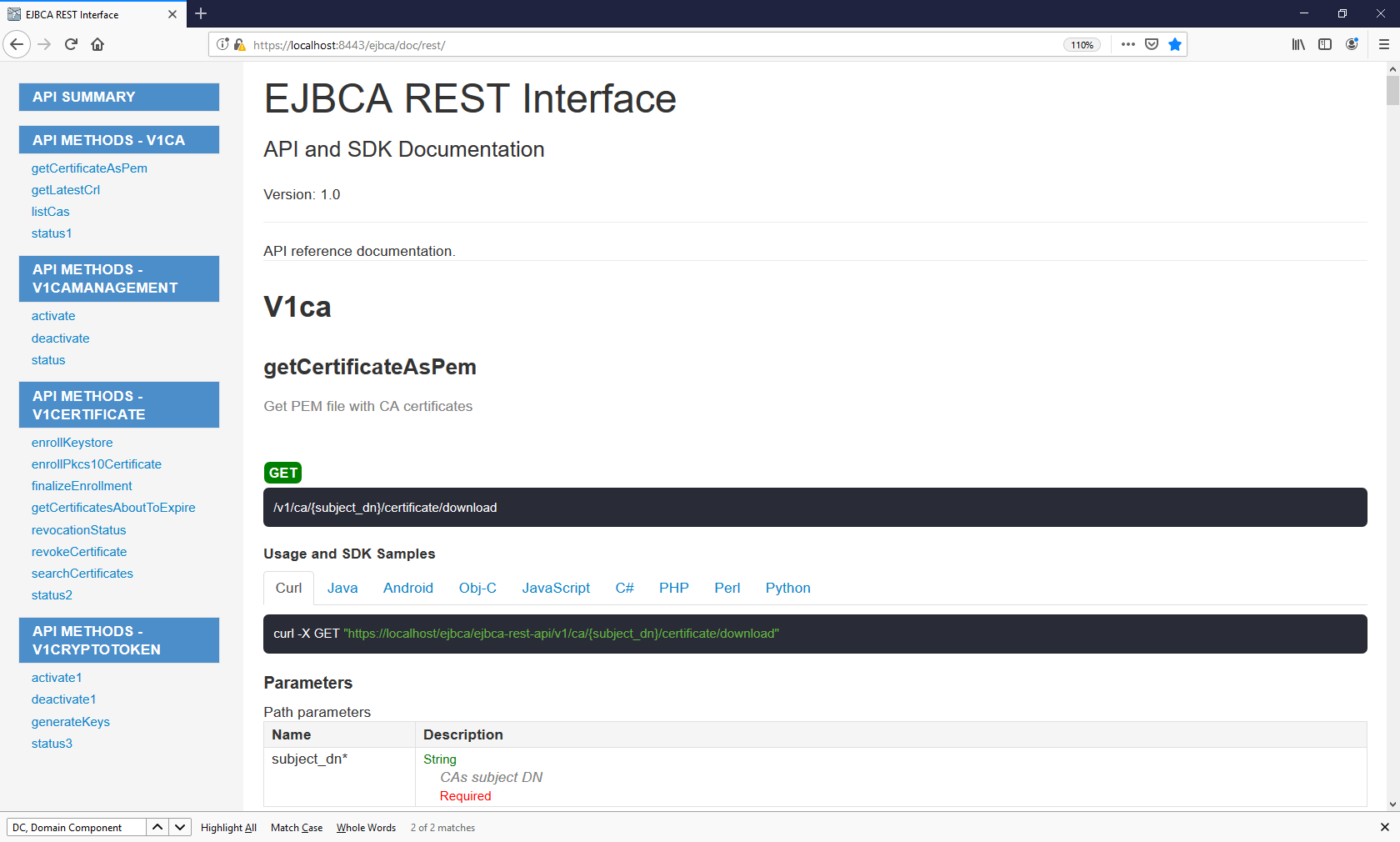Bookmark this page with the star icon
This screenshot has width=1400, height=842.
coord(1175,44)
